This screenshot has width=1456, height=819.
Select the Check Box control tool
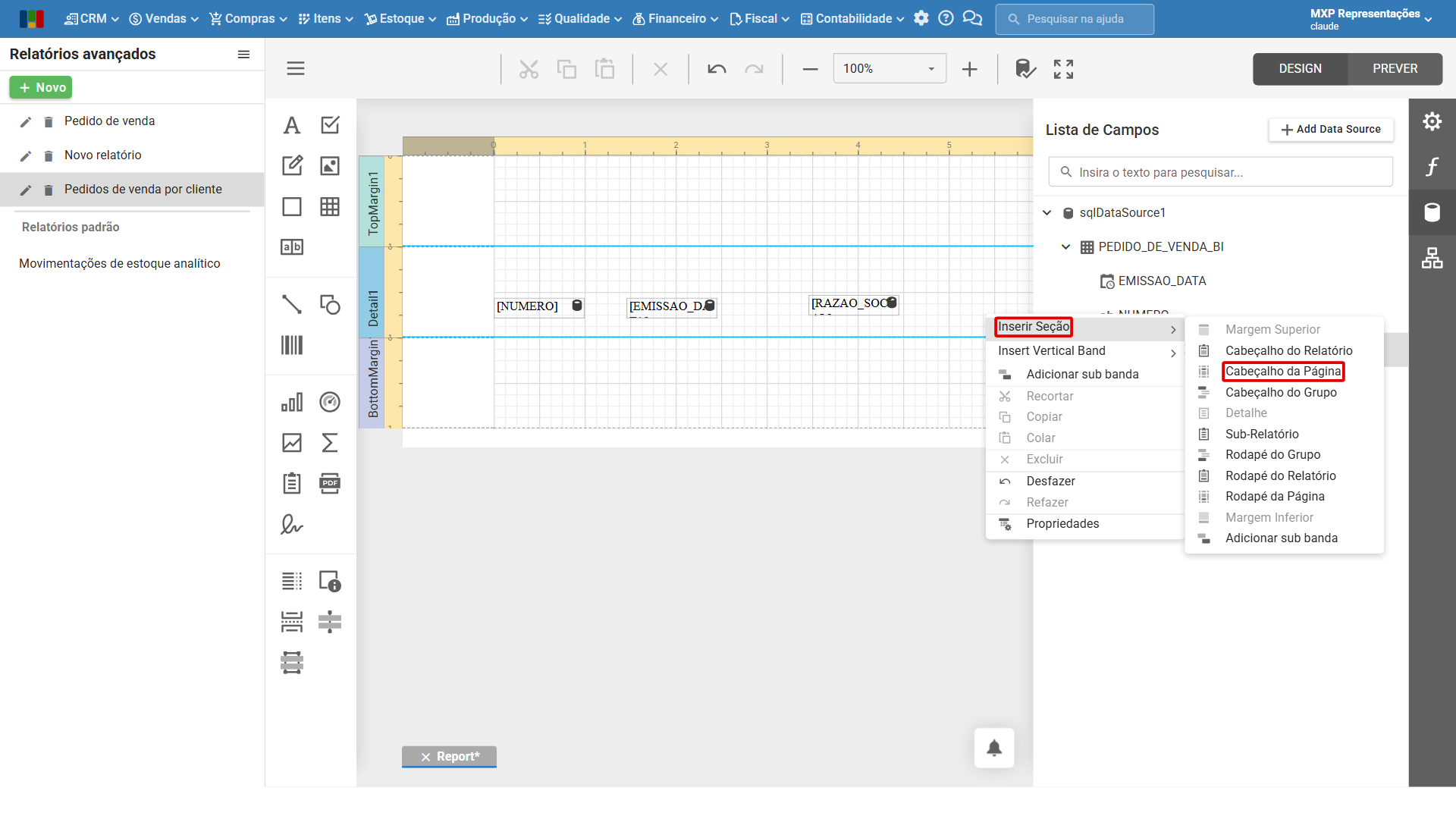point(330,125)
